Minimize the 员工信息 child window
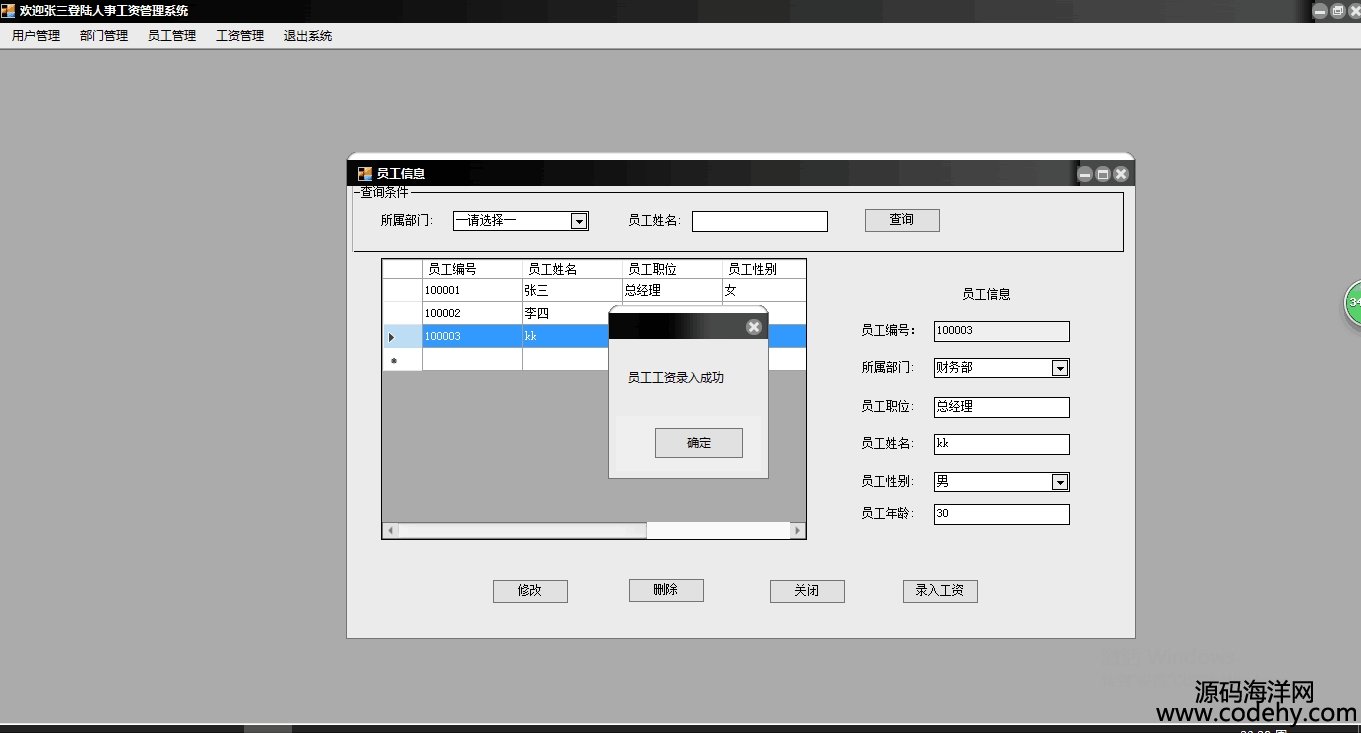This screenshot has height=733, width=1361. (x=1085, y=174)
